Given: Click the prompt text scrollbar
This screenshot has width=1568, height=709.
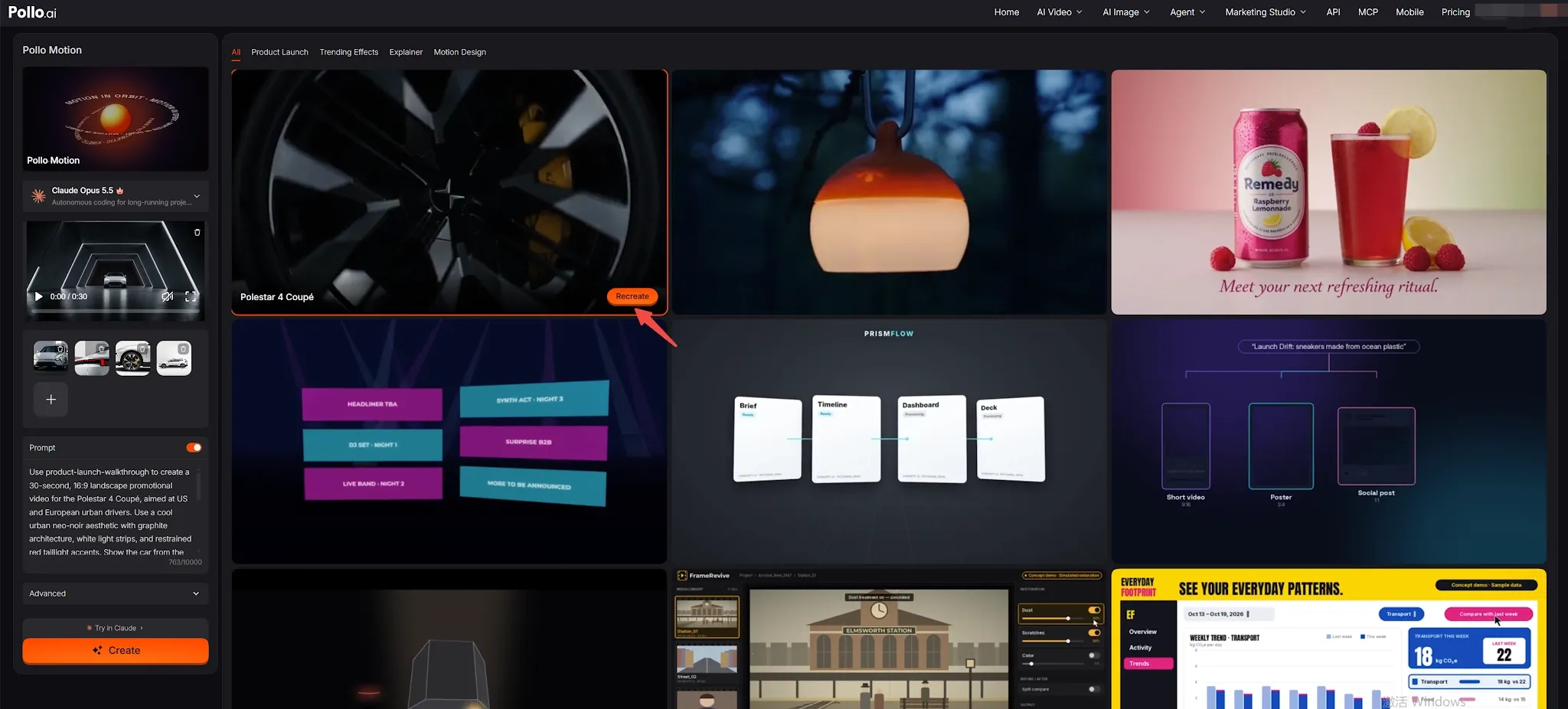Looking at the screenshot, I should click(199, 486).
